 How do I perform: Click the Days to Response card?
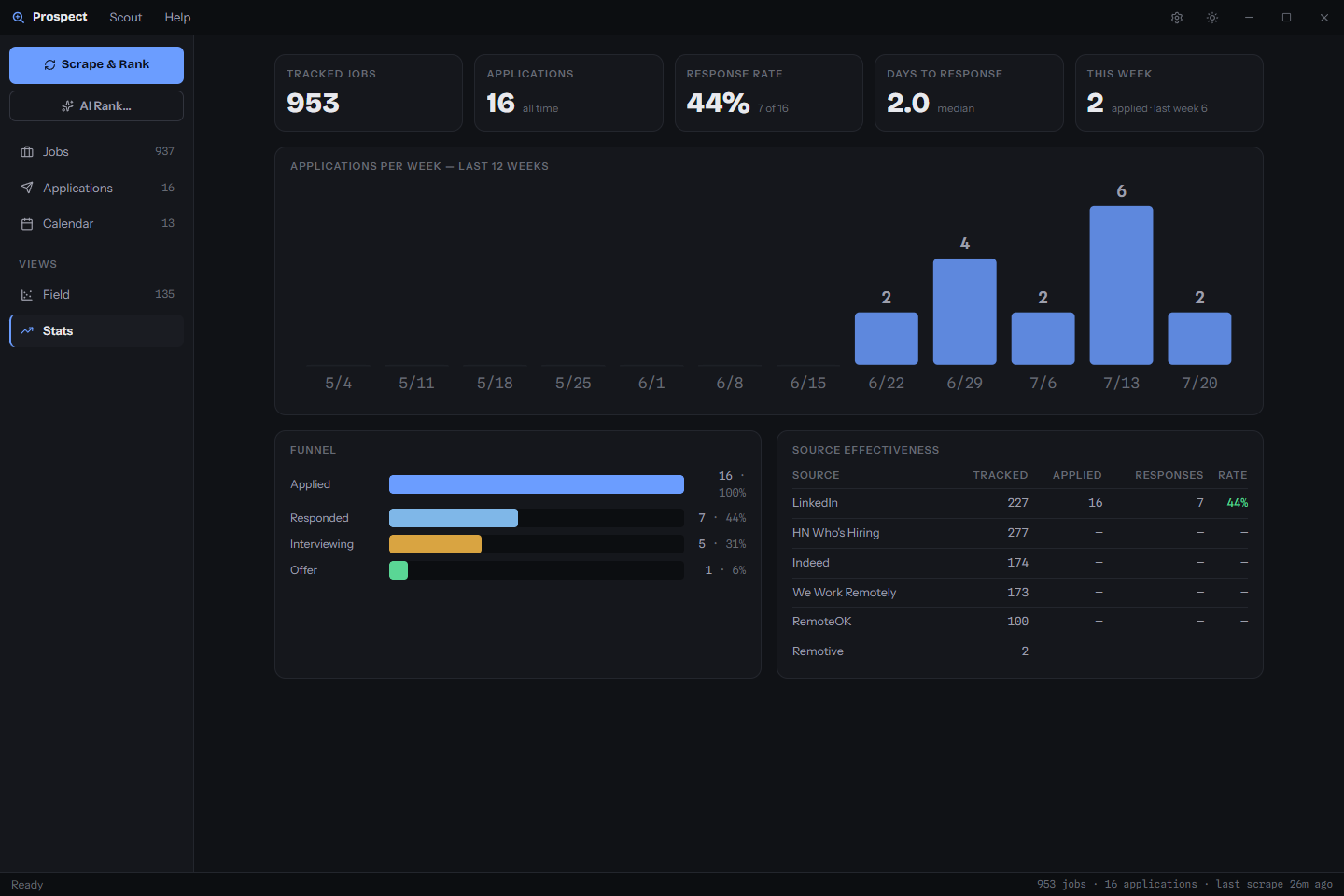tap(969, 92)
